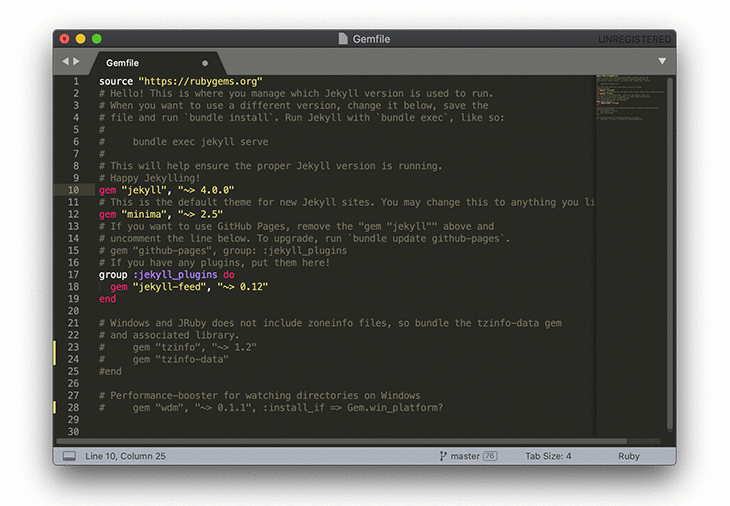Click the vertical scrollbar
730x506 pixels.
pyautogui.click(x=670, y=254)
